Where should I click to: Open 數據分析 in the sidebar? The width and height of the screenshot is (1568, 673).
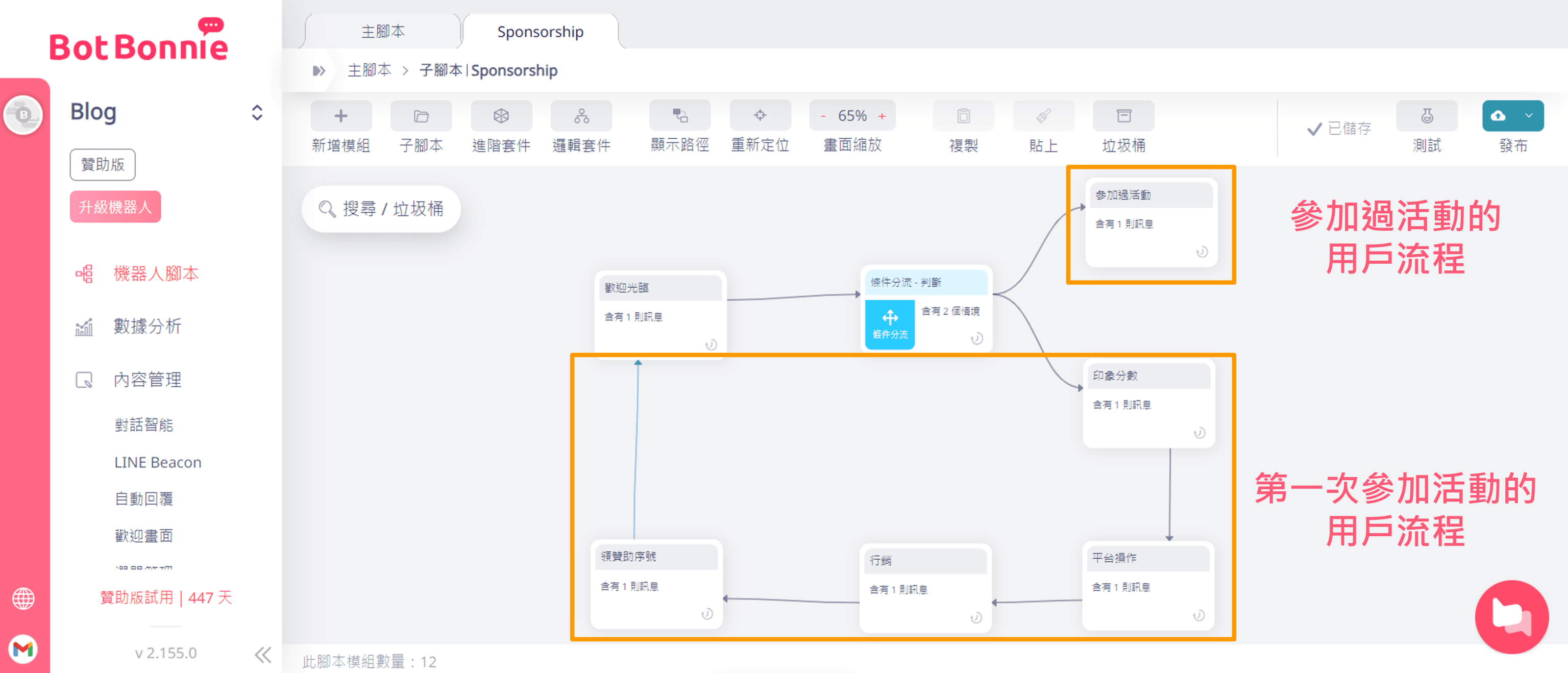pyautogui.click(x=148, y=326)
